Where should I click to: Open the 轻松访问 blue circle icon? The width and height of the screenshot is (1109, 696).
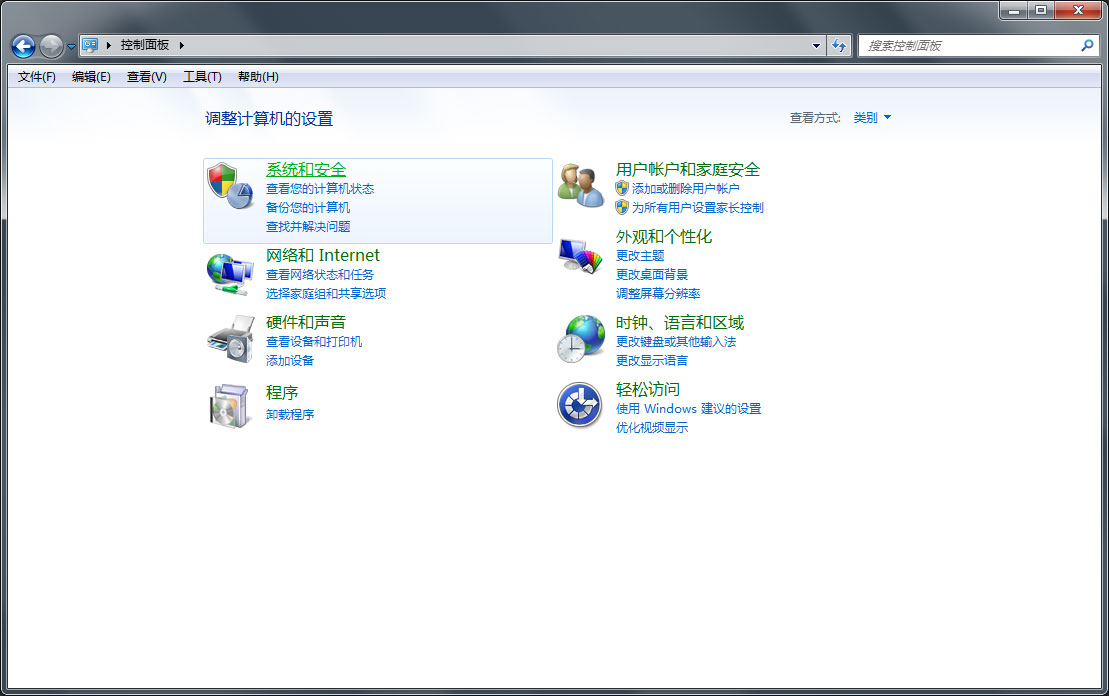[x=580, y=405]
